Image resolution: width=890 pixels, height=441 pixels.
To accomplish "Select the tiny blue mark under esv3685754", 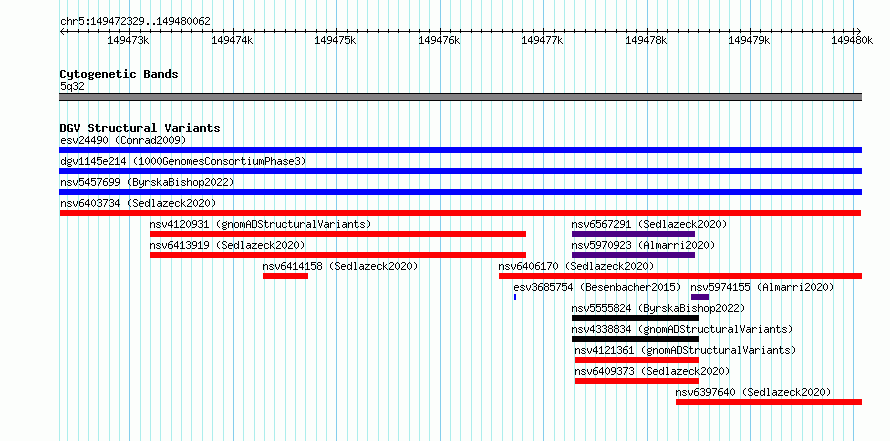I will 515,297.
